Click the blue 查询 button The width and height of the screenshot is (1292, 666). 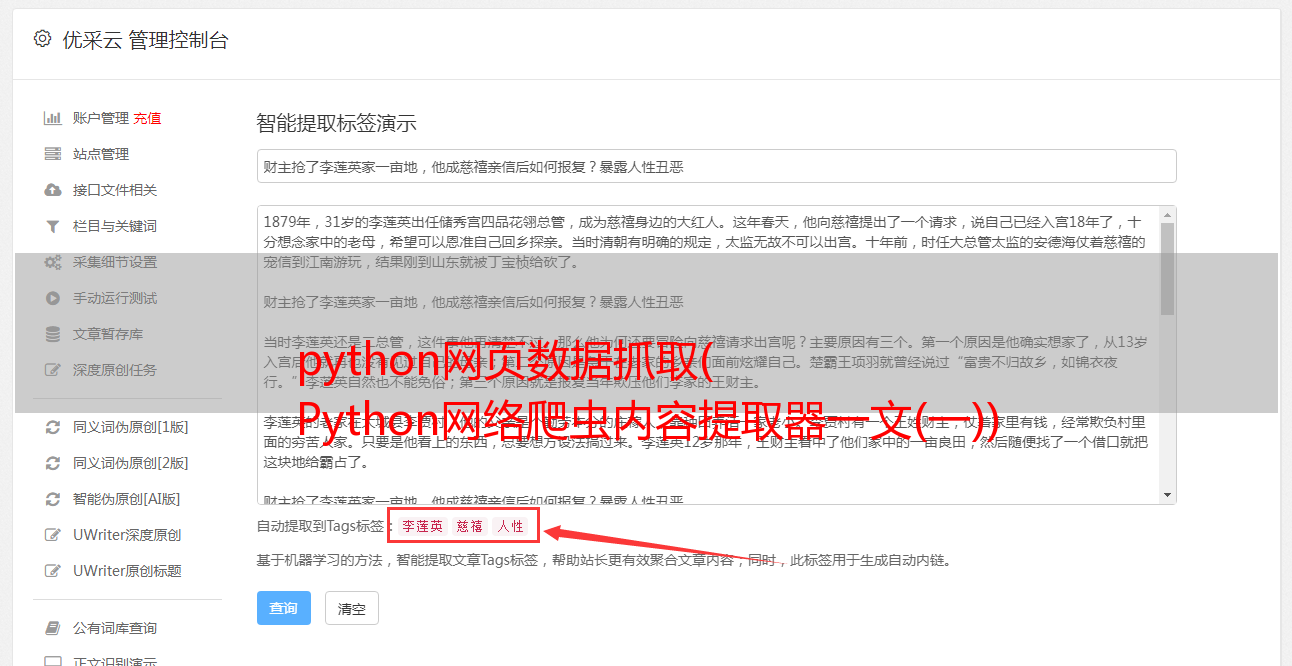(x=284, y=608)
